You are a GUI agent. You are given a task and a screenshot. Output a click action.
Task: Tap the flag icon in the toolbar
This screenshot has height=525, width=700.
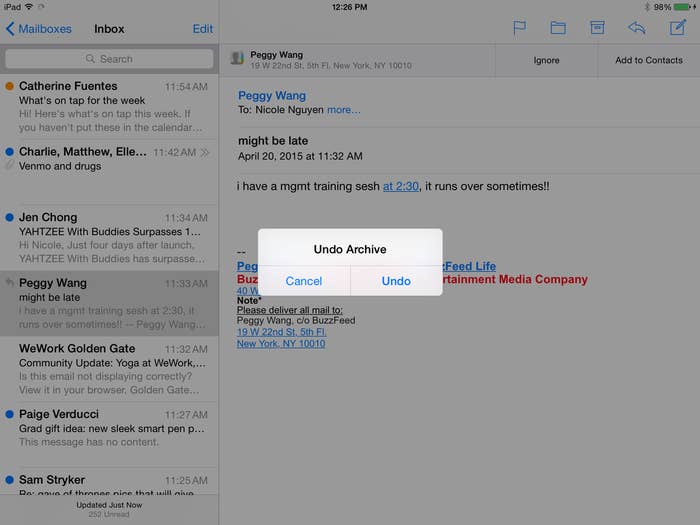click(519, 28)
